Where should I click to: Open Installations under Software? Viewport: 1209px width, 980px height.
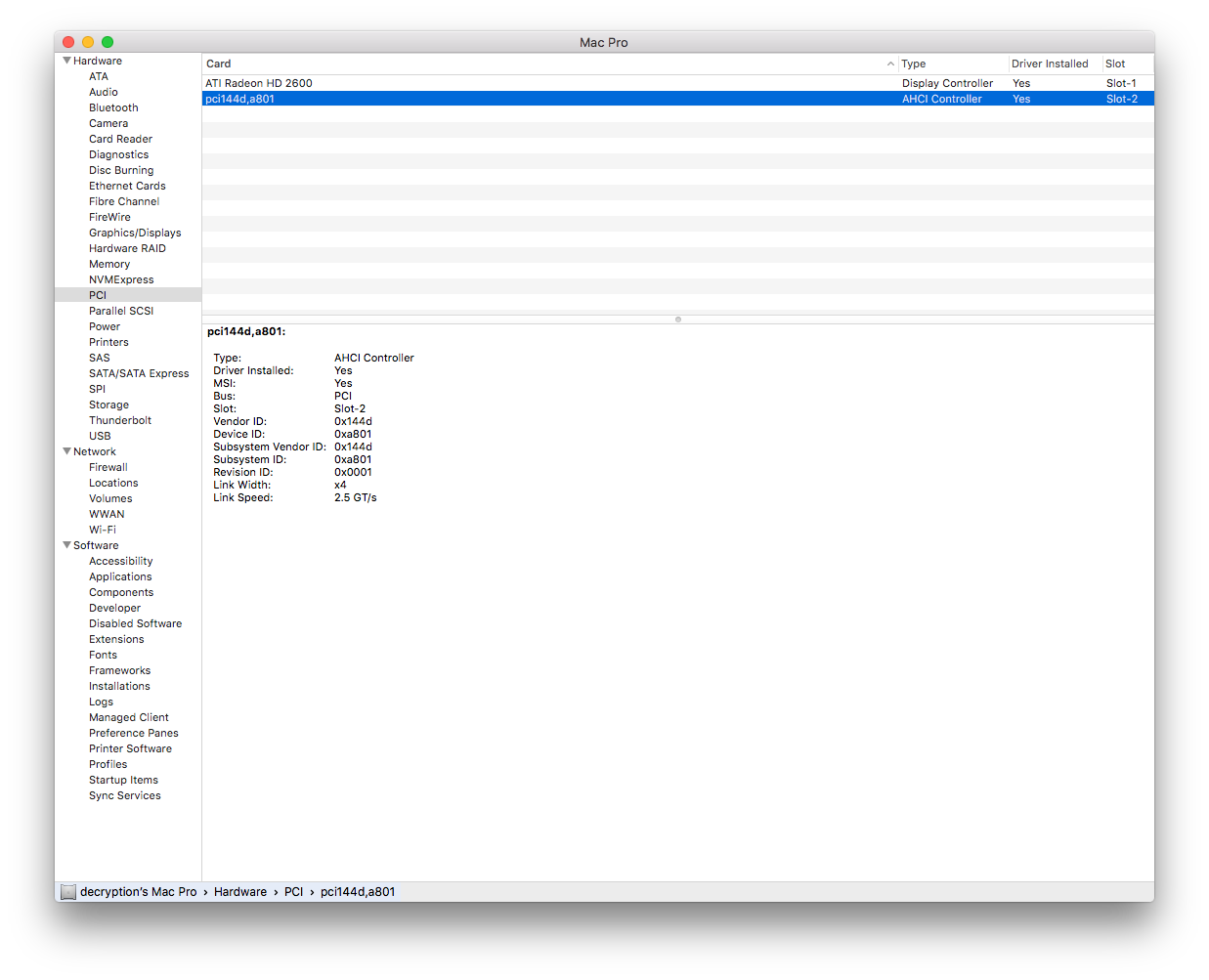(x=119, y=686)
